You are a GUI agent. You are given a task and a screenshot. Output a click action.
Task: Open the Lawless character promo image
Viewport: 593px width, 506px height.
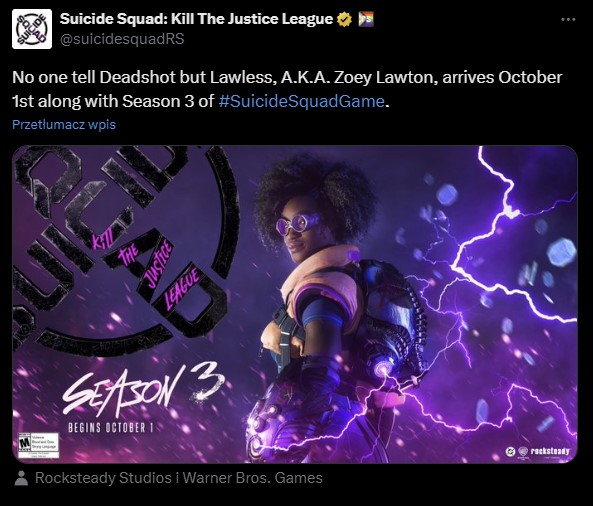pyautogui.click(x=295, y=304)
